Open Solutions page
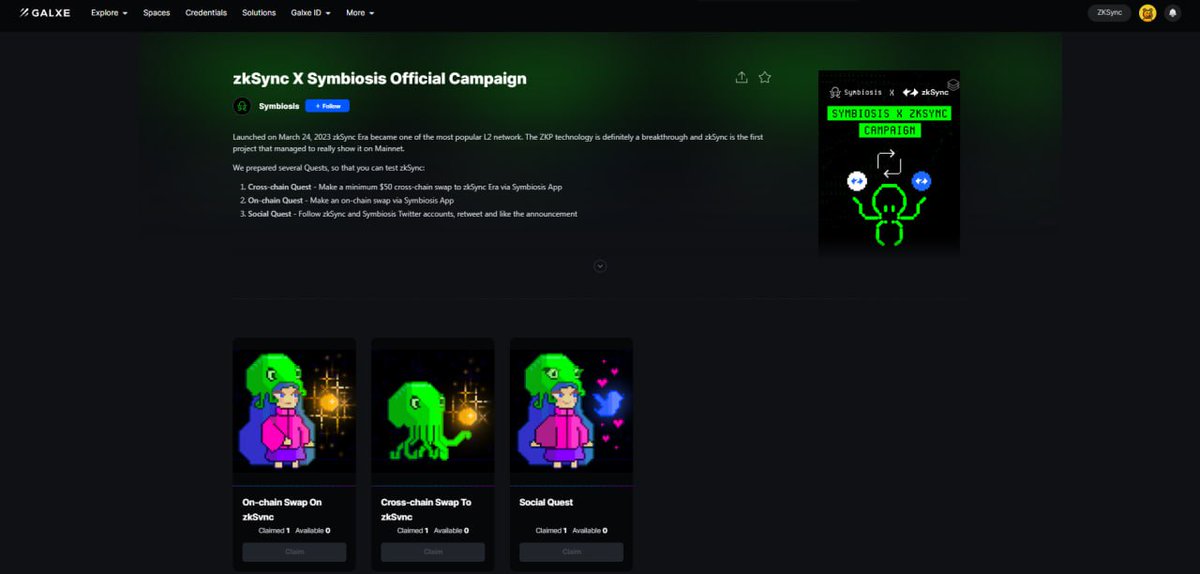Viewport: 1200px width, 574px height. click(x=259, y=13)
